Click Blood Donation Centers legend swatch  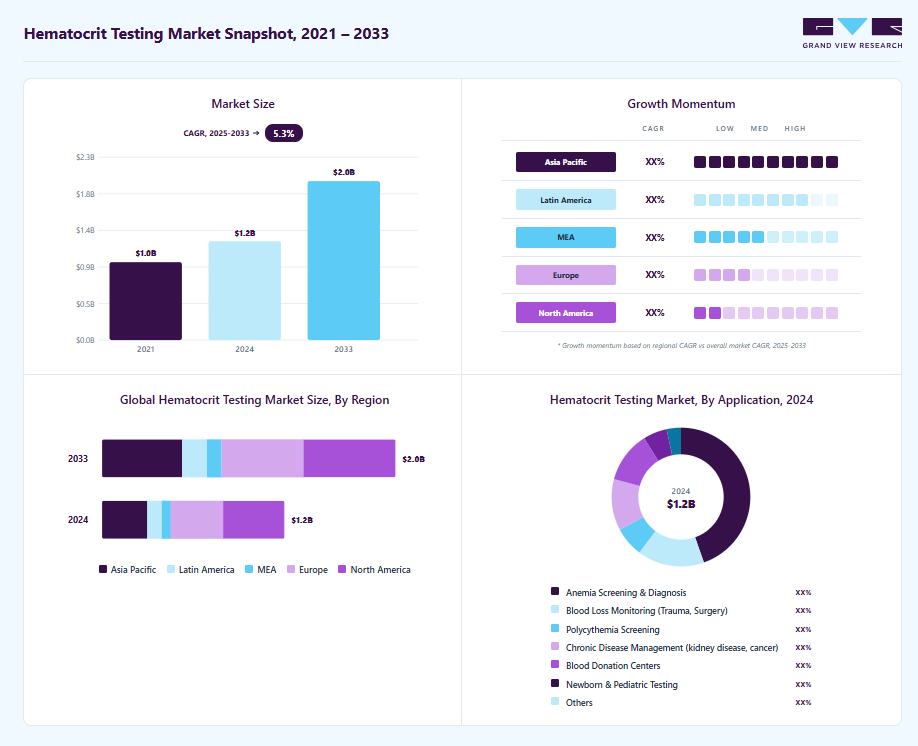click(555, 665)
